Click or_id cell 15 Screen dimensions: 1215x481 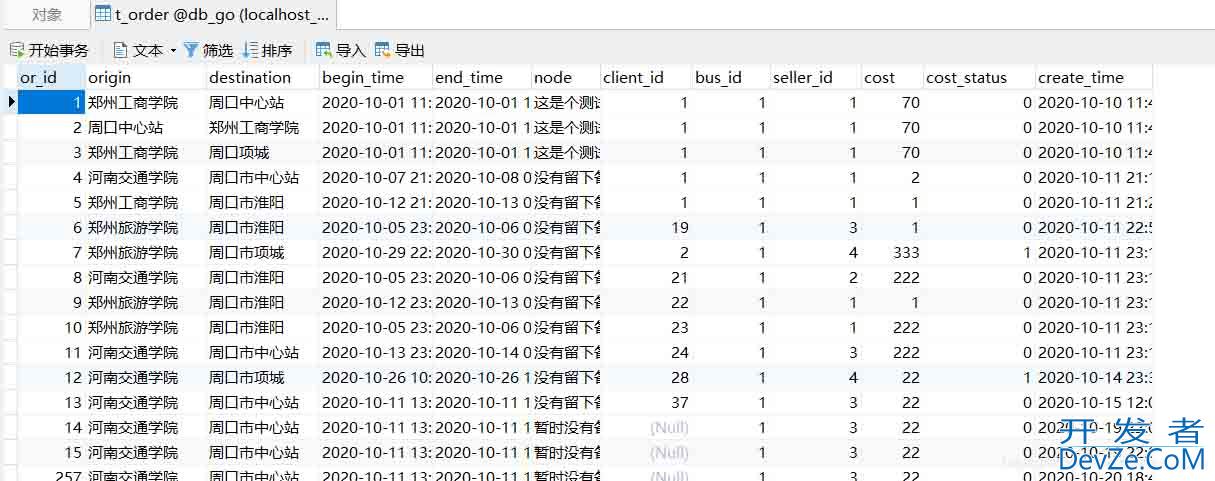[51, 452]
